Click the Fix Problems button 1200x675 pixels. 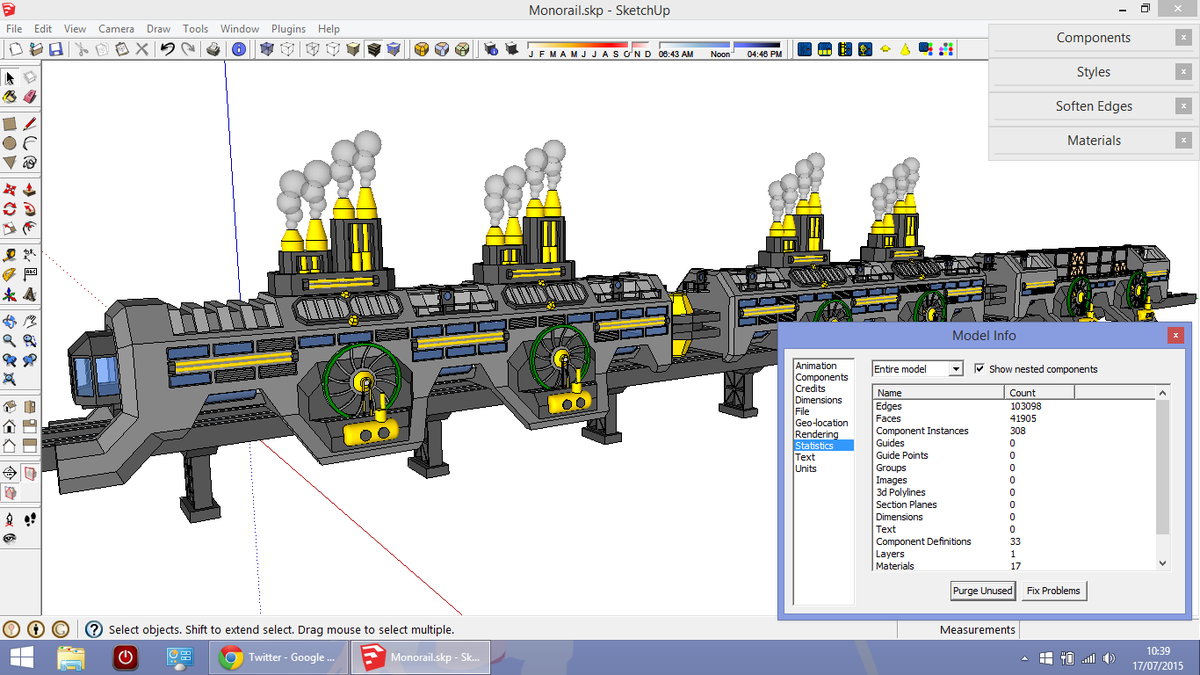click(1053, 591)
